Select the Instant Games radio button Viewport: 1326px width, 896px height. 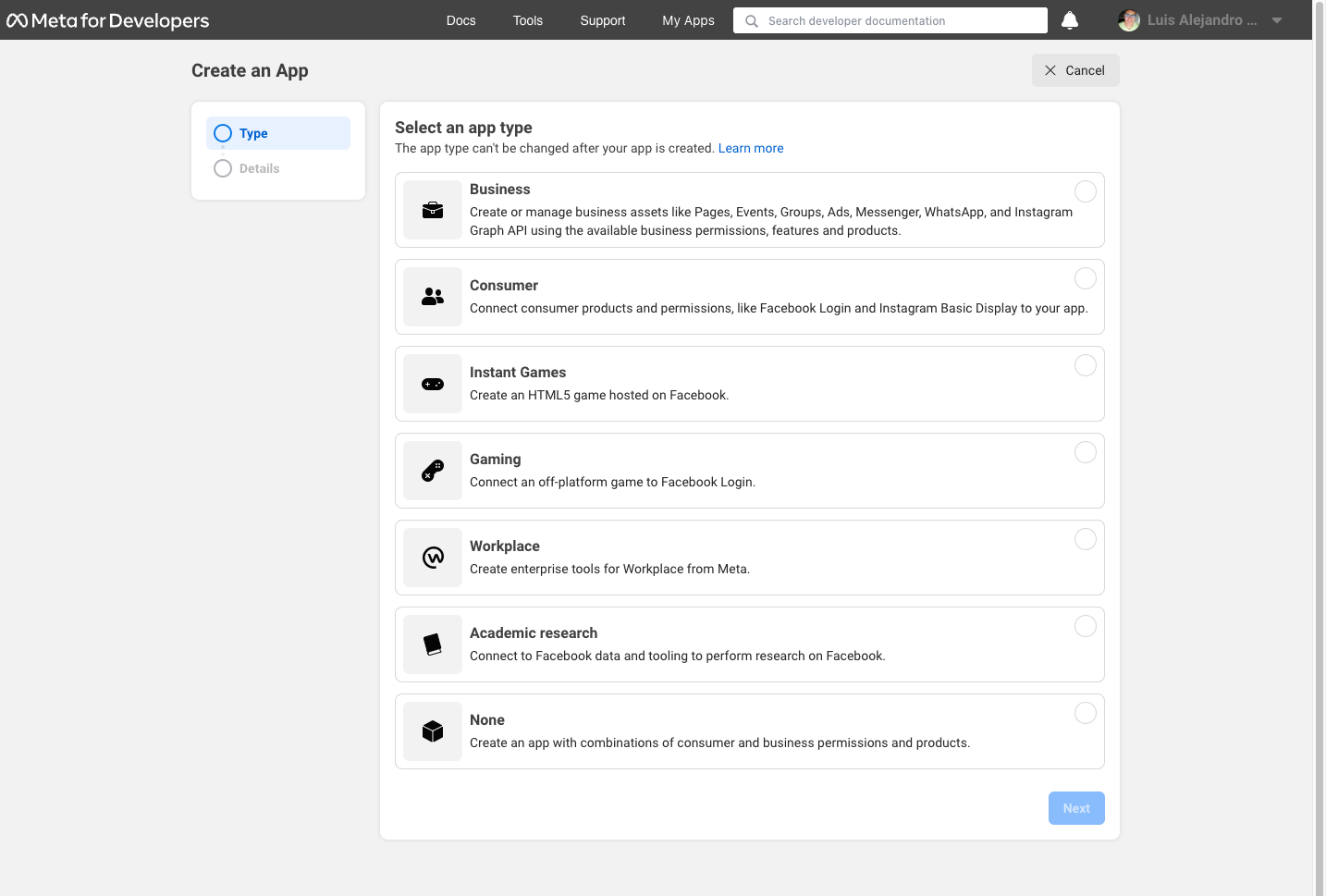point(1086,365)
